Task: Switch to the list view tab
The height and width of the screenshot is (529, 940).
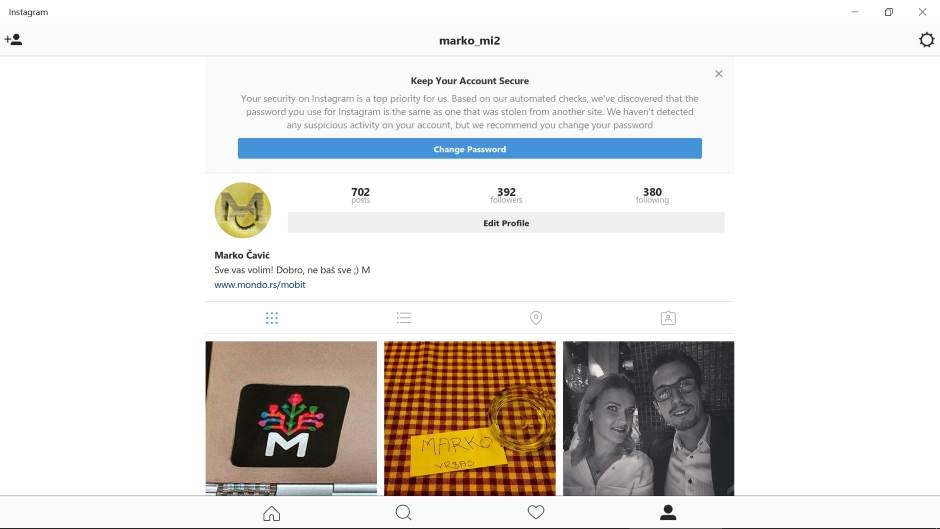Action: [403, 318]
